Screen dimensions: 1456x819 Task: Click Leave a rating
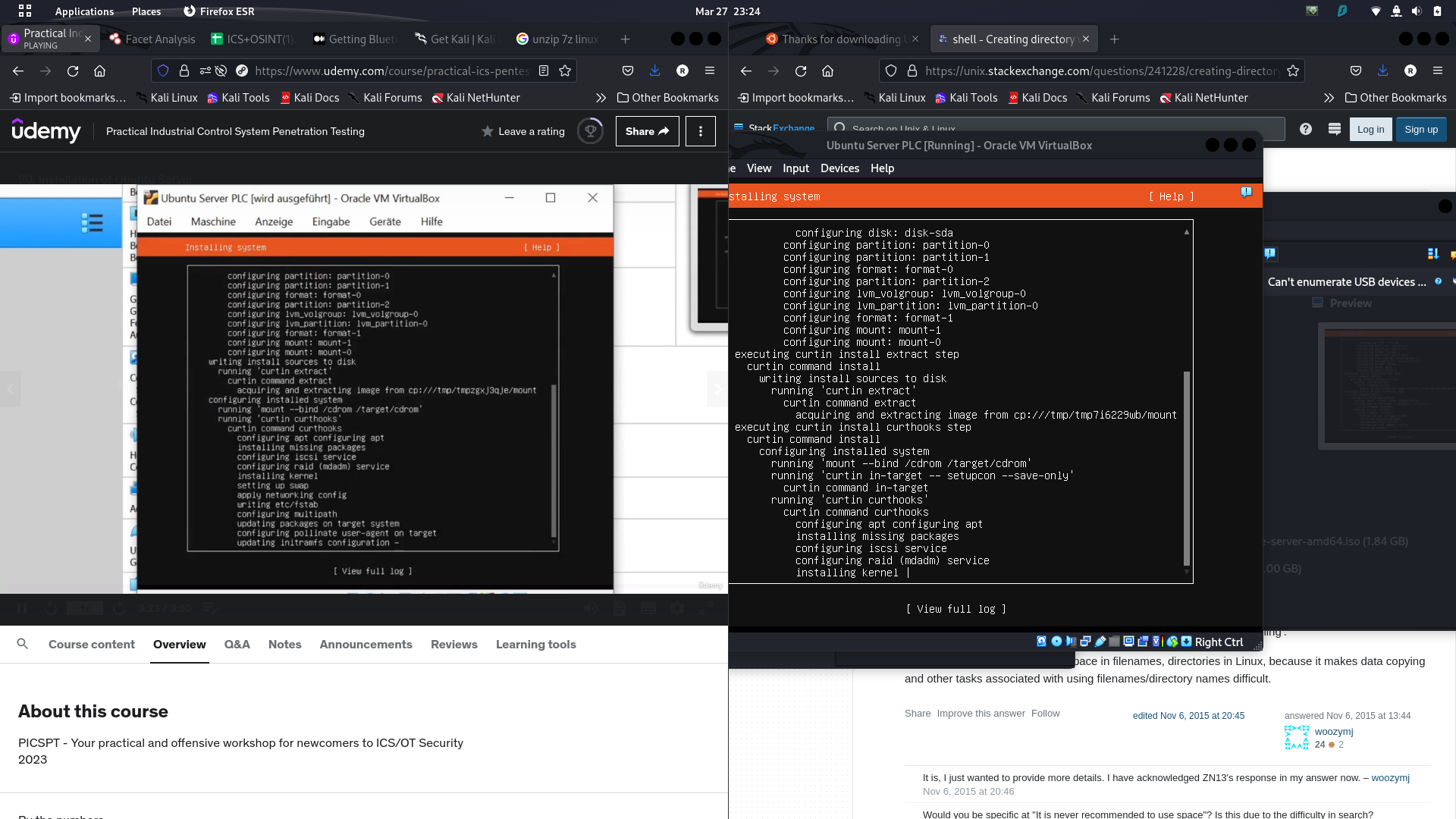coord(523,131)
